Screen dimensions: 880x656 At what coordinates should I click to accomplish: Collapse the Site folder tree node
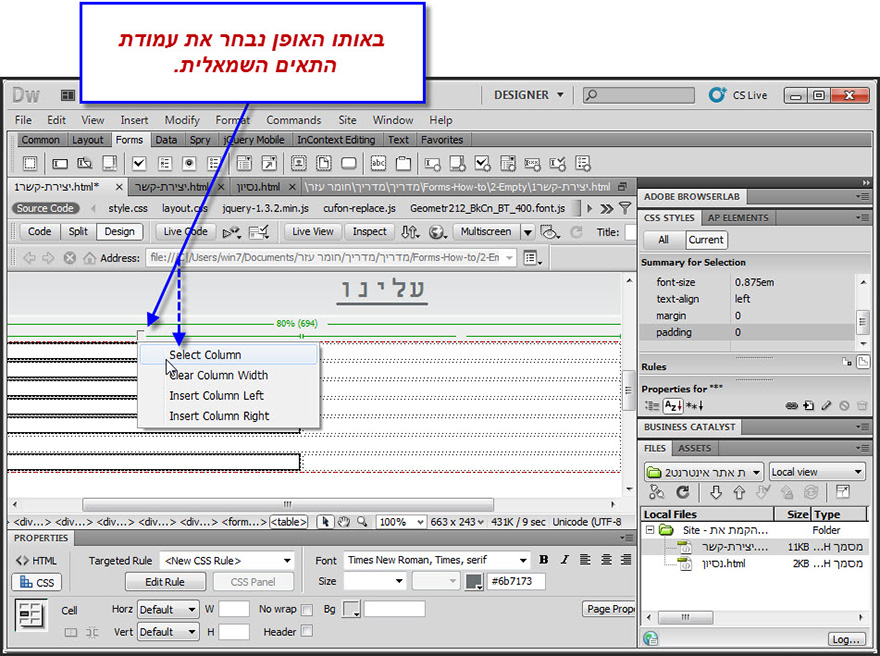click(650, 530)
